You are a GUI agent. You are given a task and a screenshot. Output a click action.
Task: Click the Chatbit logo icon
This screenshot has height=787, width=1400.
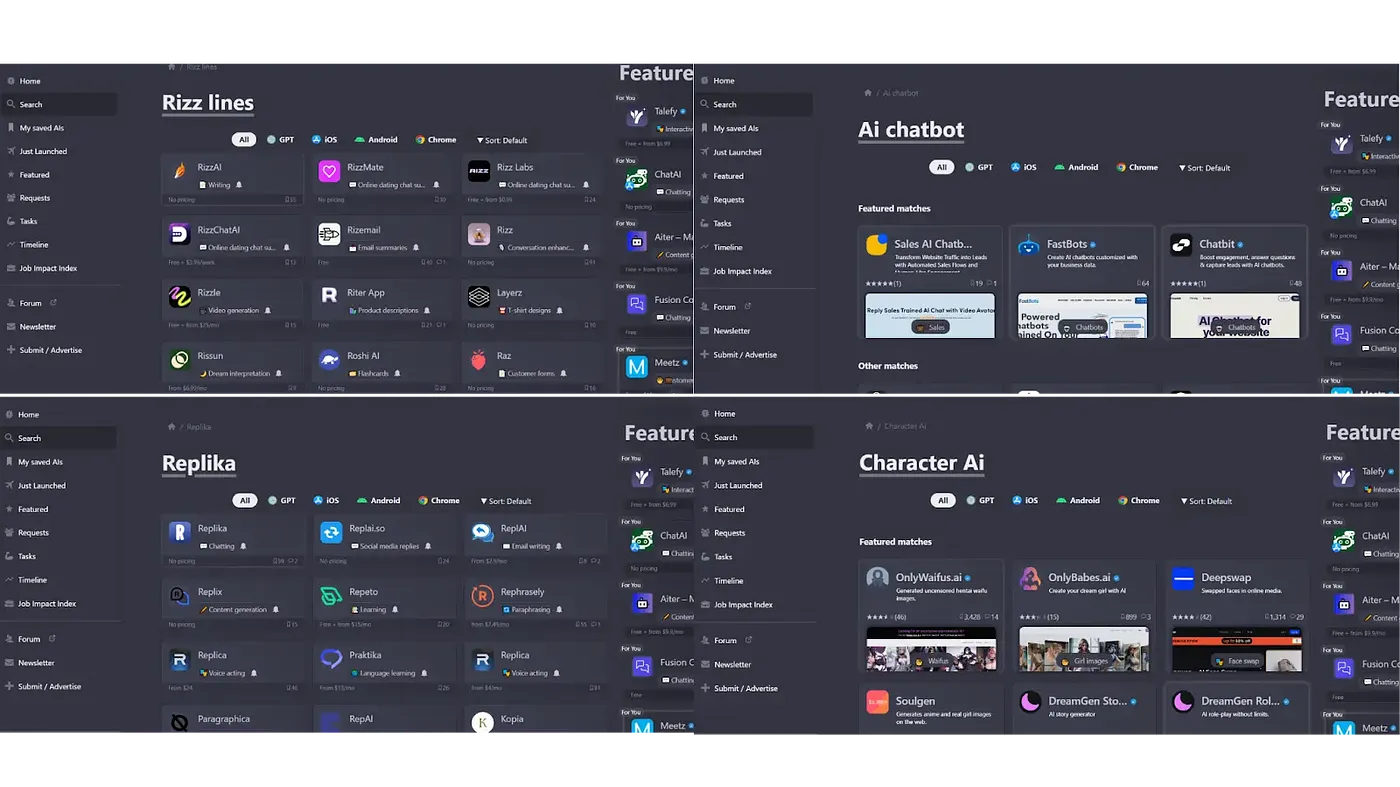(1181, 246)
